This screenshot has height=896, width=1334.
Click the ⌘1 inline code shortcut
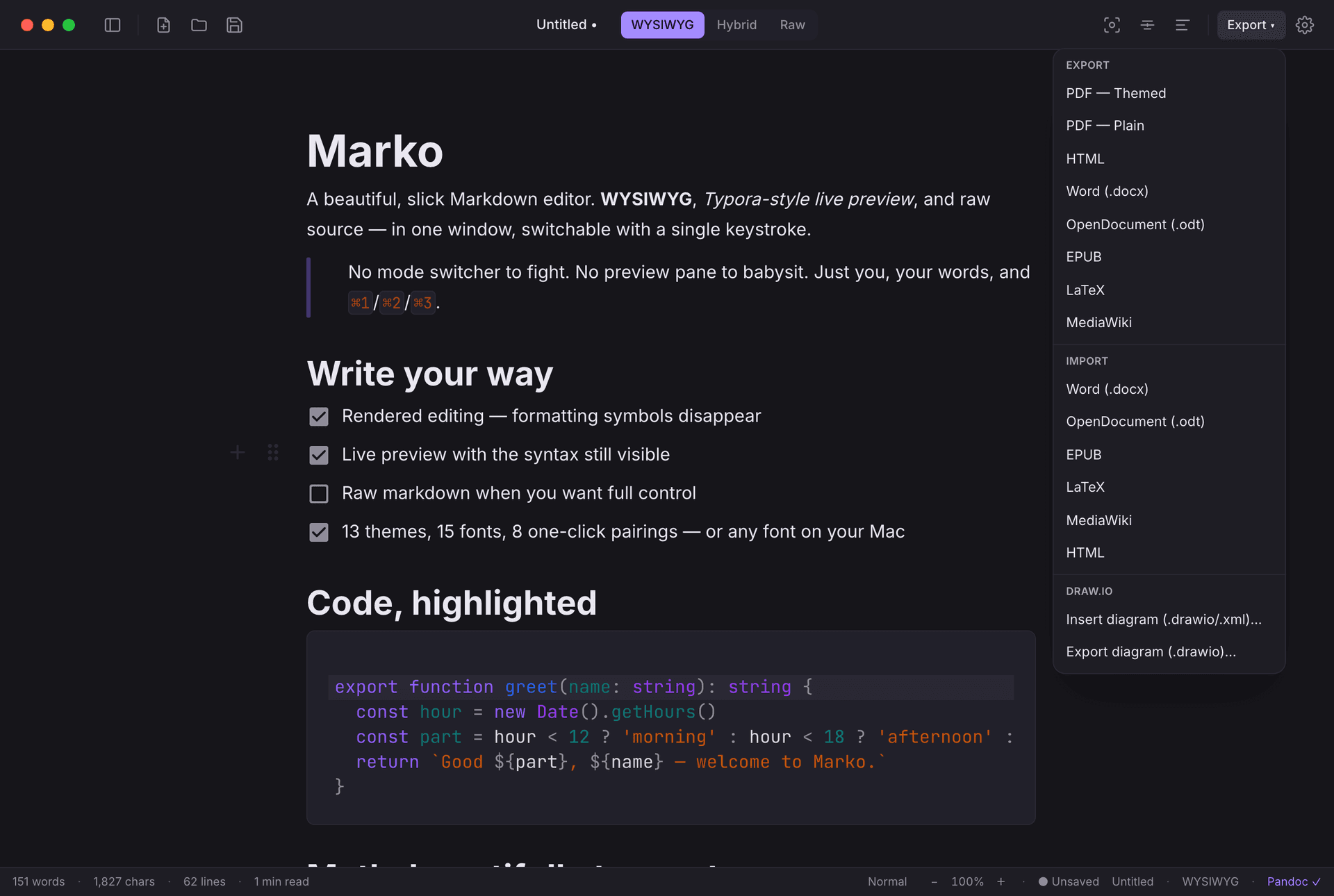point(360,303)
